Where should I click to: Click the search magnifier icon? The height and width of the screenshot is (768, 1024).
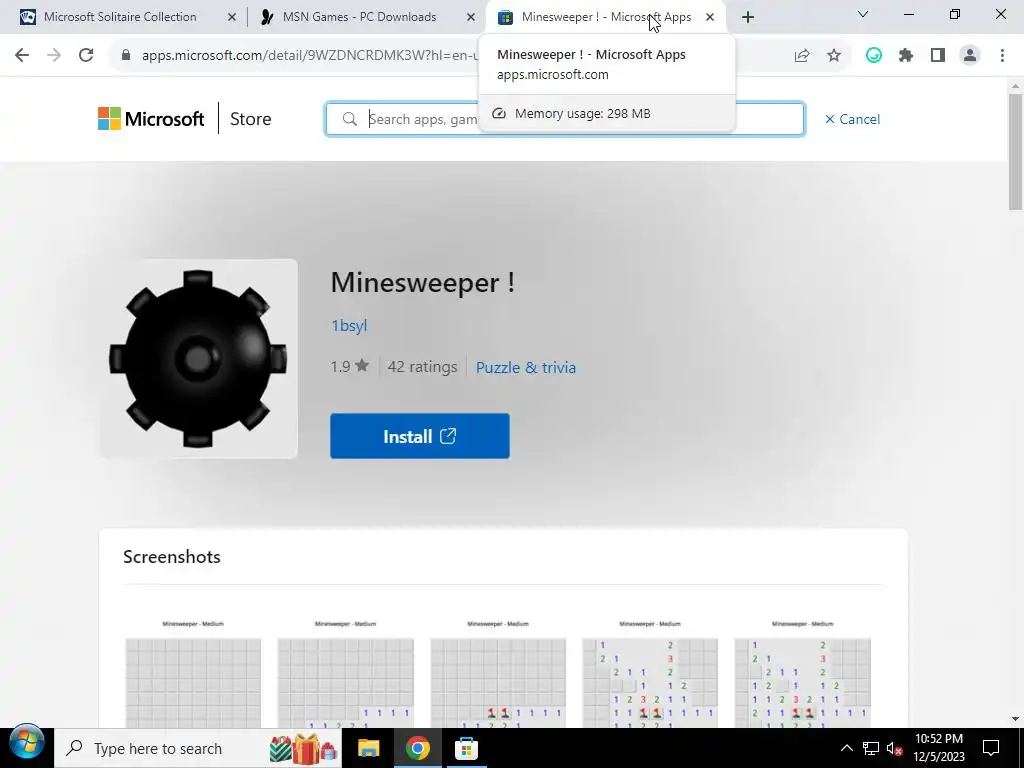click(x=350, y=119)
